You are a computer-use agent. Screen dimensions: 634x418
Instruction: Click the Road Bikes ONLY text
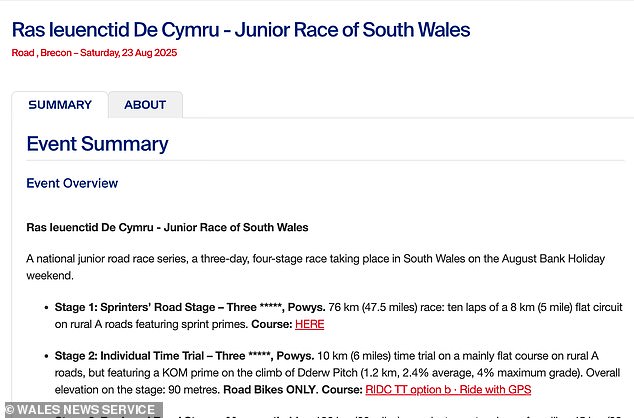pyautogui.click(x=269, y=389)
